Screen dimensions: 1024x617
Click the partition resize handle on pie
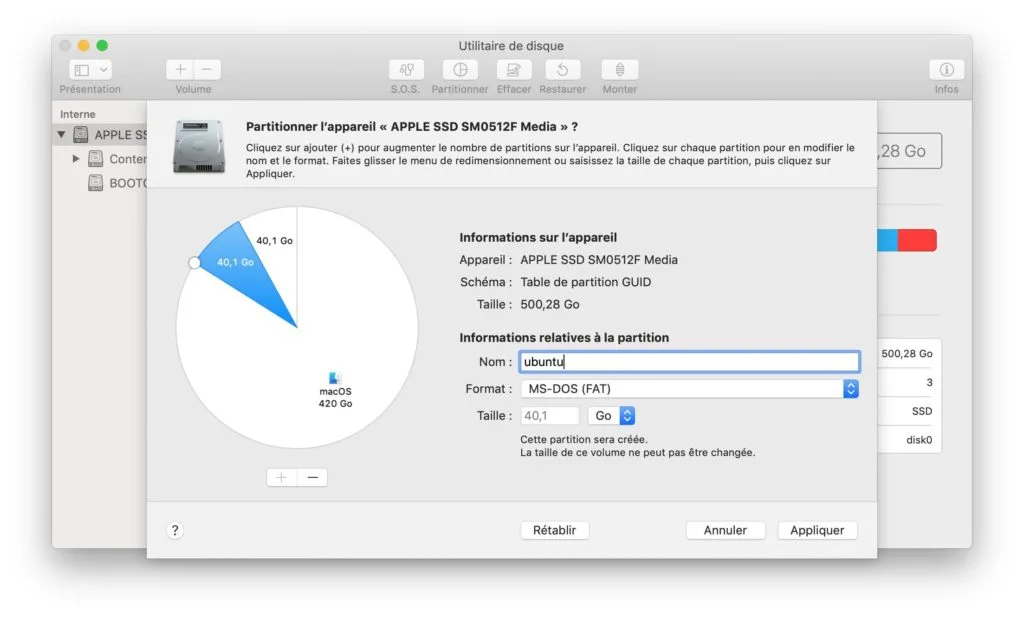[194, 262]
